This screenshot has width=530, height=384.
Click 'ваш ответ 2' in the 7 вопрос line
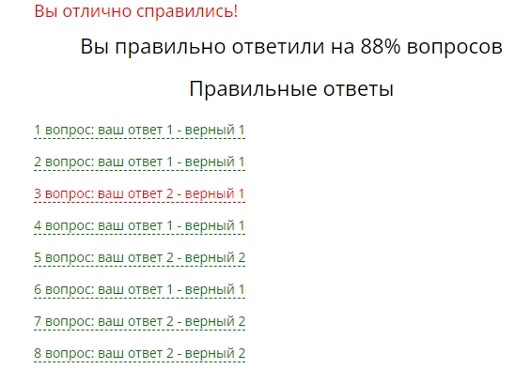pos(136,321)
